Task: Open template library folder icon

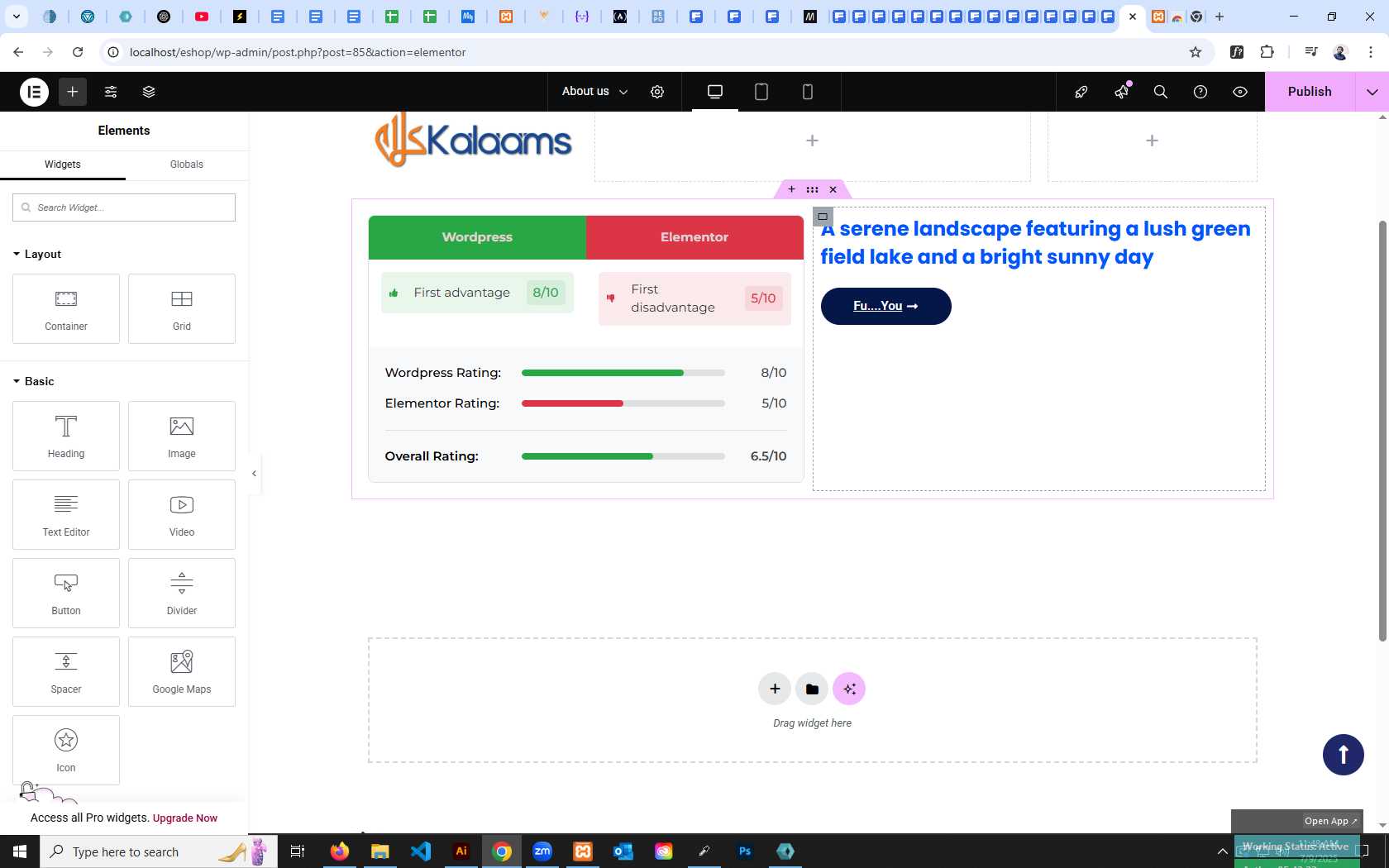Action: coord(812,689)
